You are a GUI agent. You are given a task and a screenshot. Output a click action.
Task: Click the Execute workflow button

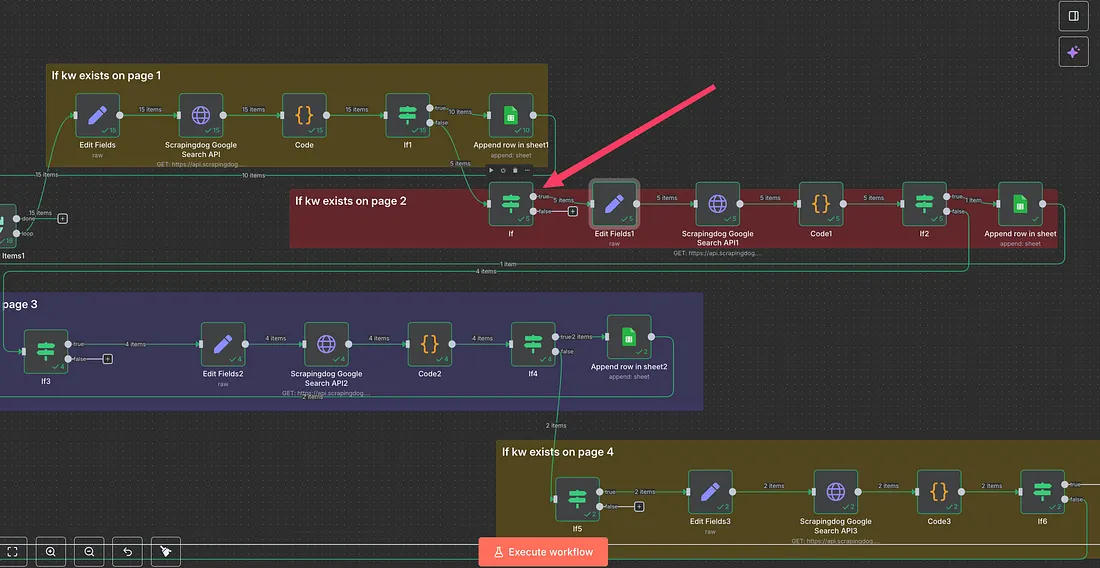tap(542, 552)
